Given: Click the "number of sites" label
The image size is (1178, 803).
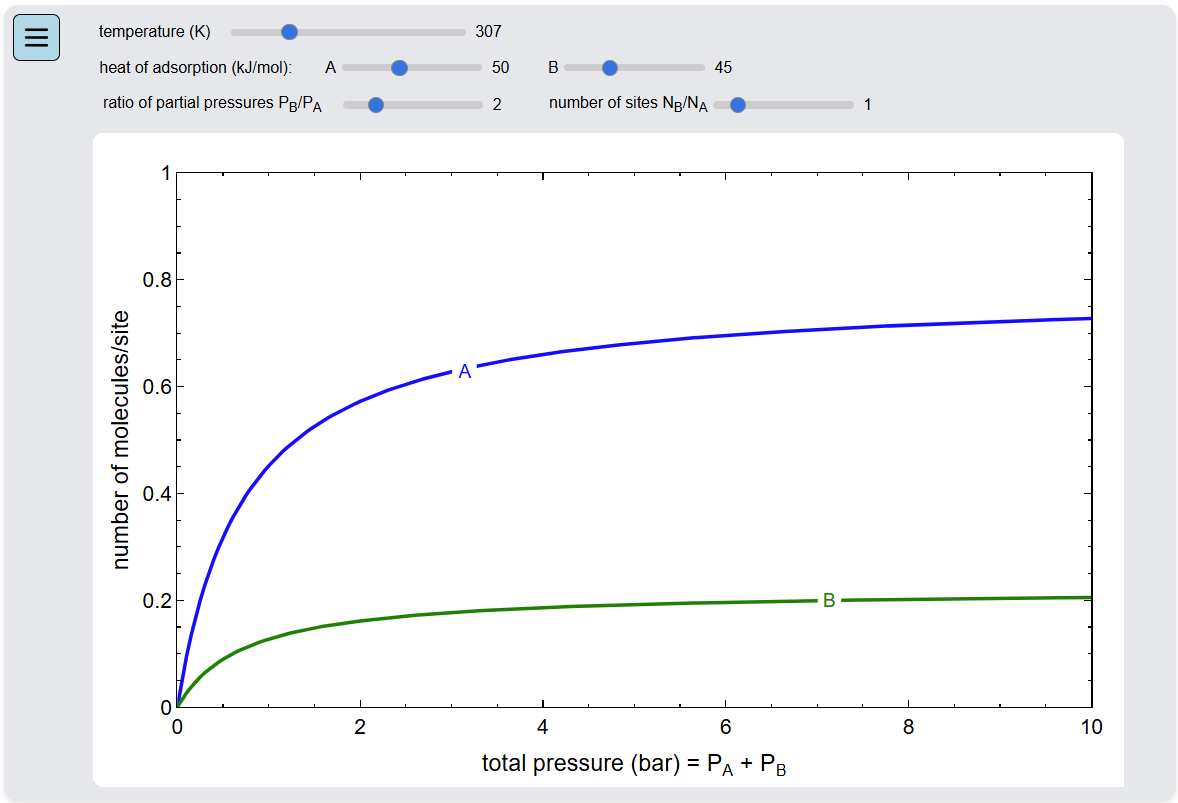Looking at the screenshot, I should [x=628, y=104].
